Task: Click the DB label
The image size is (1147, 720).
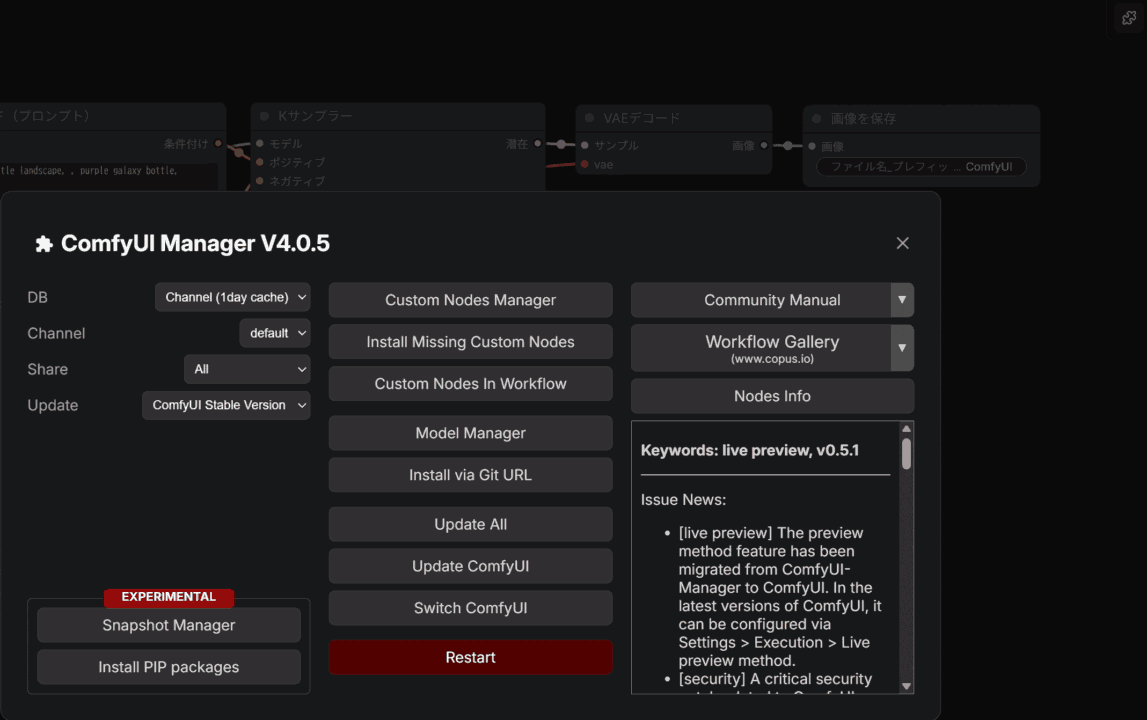Action: point(37,298)
